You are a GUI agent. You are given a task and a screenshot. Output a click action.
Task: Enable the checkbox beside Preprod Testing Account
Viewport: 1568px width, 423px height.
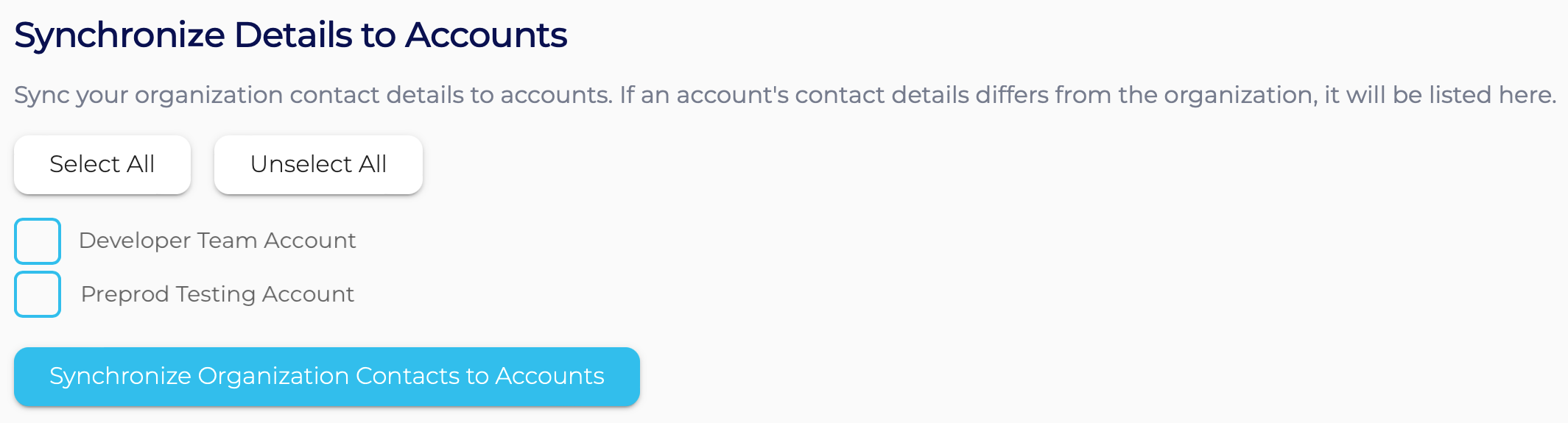pos(38,294)
